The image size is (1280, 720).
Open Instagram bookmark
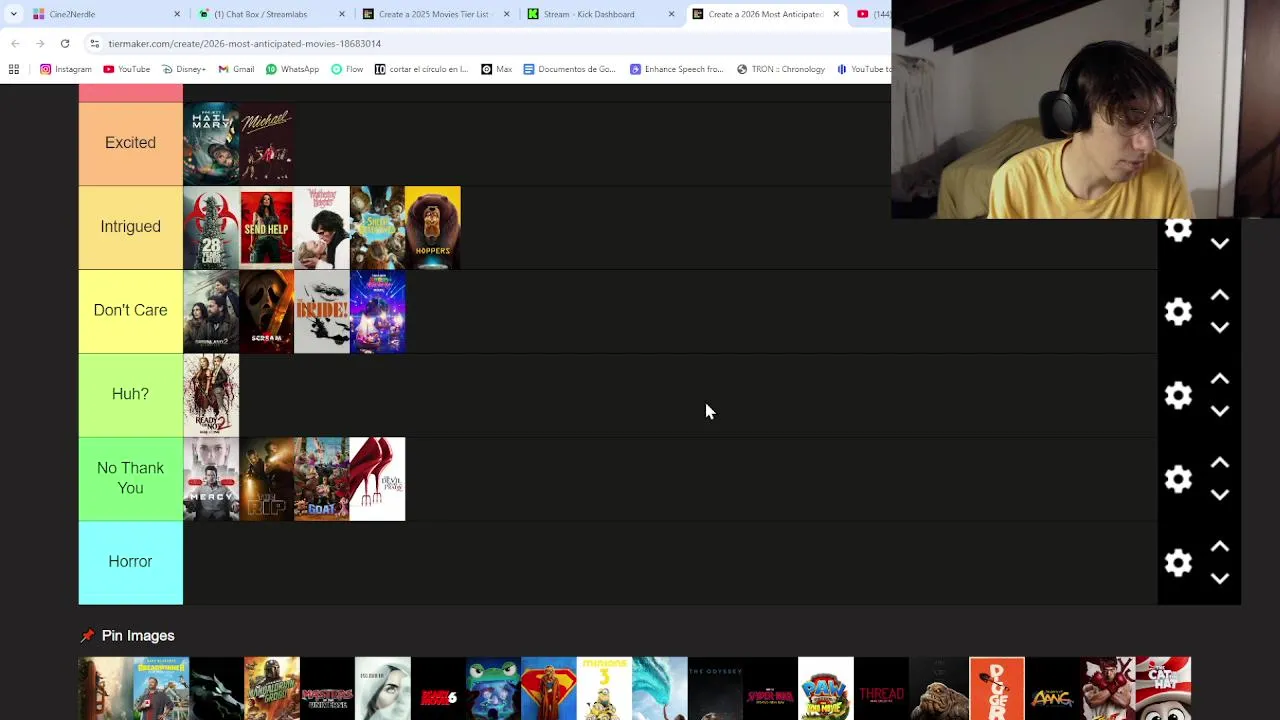pyautogui.click(x=66, y=69)
